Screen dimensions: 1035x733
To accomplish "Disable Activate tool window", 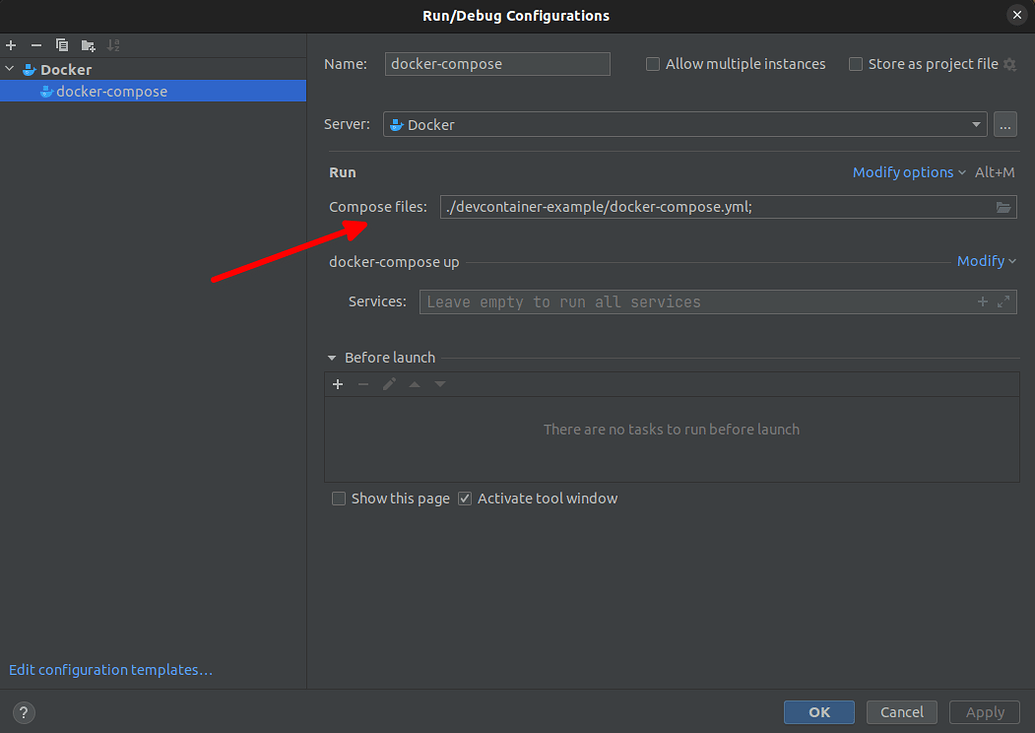I will coord(464,498).
